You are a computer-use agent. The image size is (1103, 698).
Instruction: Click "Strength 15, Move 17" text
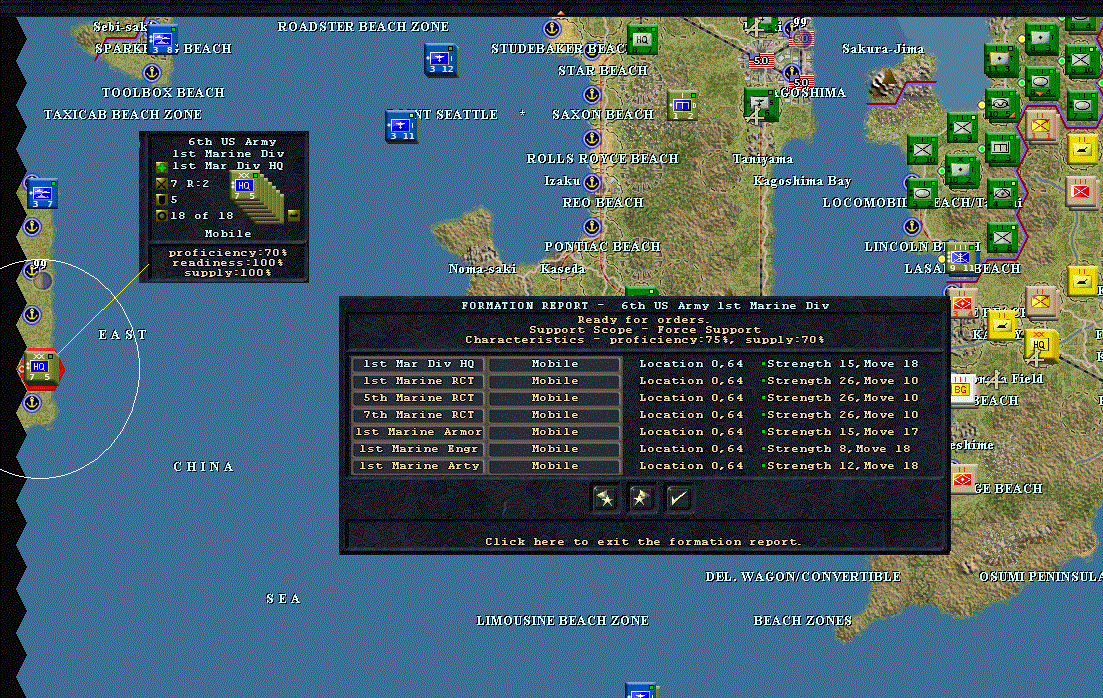(843, 432)
